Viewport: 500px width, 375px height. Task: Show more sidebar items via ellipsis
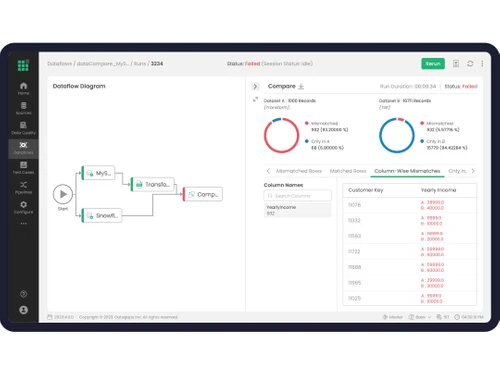23,223
